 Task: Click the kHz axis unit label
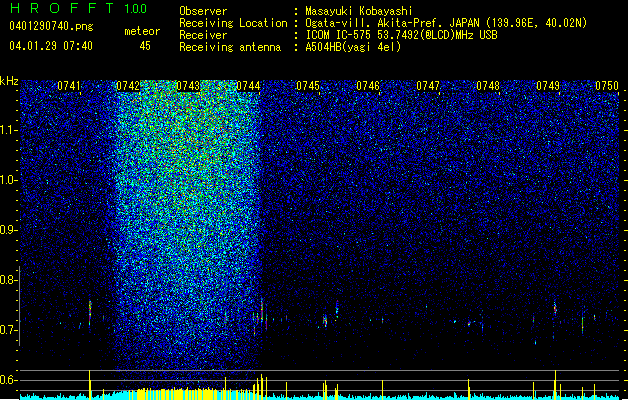pos(9,81)
